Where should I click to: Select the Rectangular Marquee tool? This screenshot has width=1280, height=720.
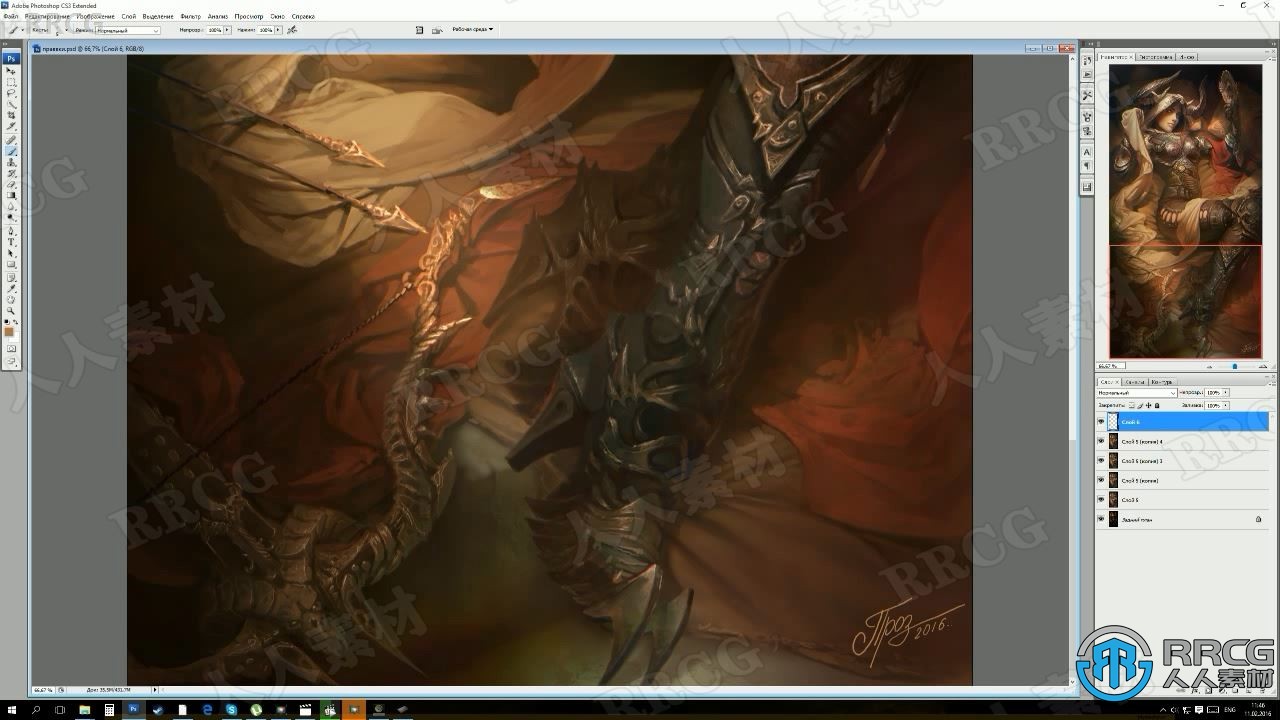(12, 82)
